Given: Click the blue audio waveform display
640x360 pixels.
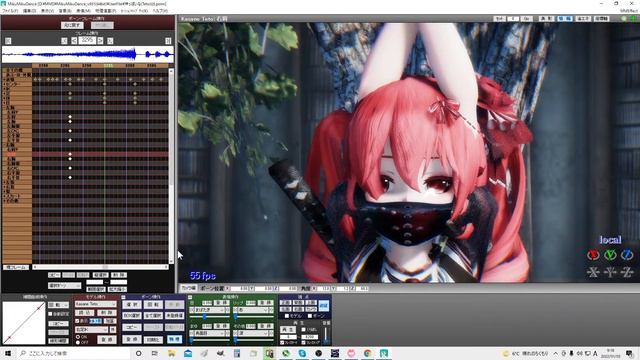Looking at the screenshot, I should click(x=87, y=54).
